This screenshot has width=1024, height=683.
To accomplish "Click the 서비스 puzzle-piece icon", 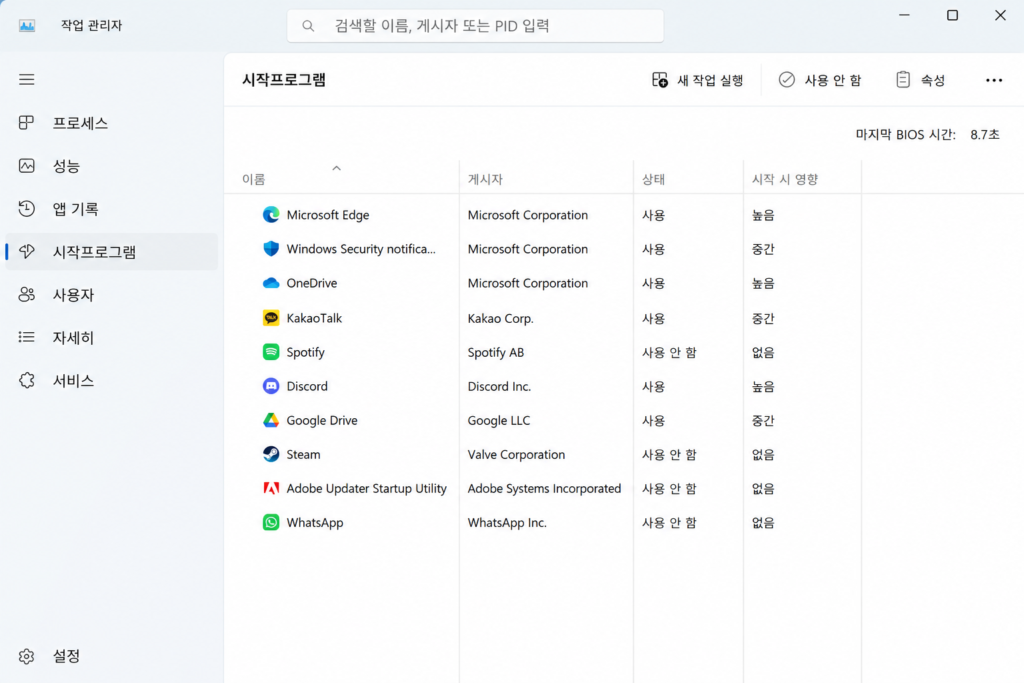I will tap(27, 380).
